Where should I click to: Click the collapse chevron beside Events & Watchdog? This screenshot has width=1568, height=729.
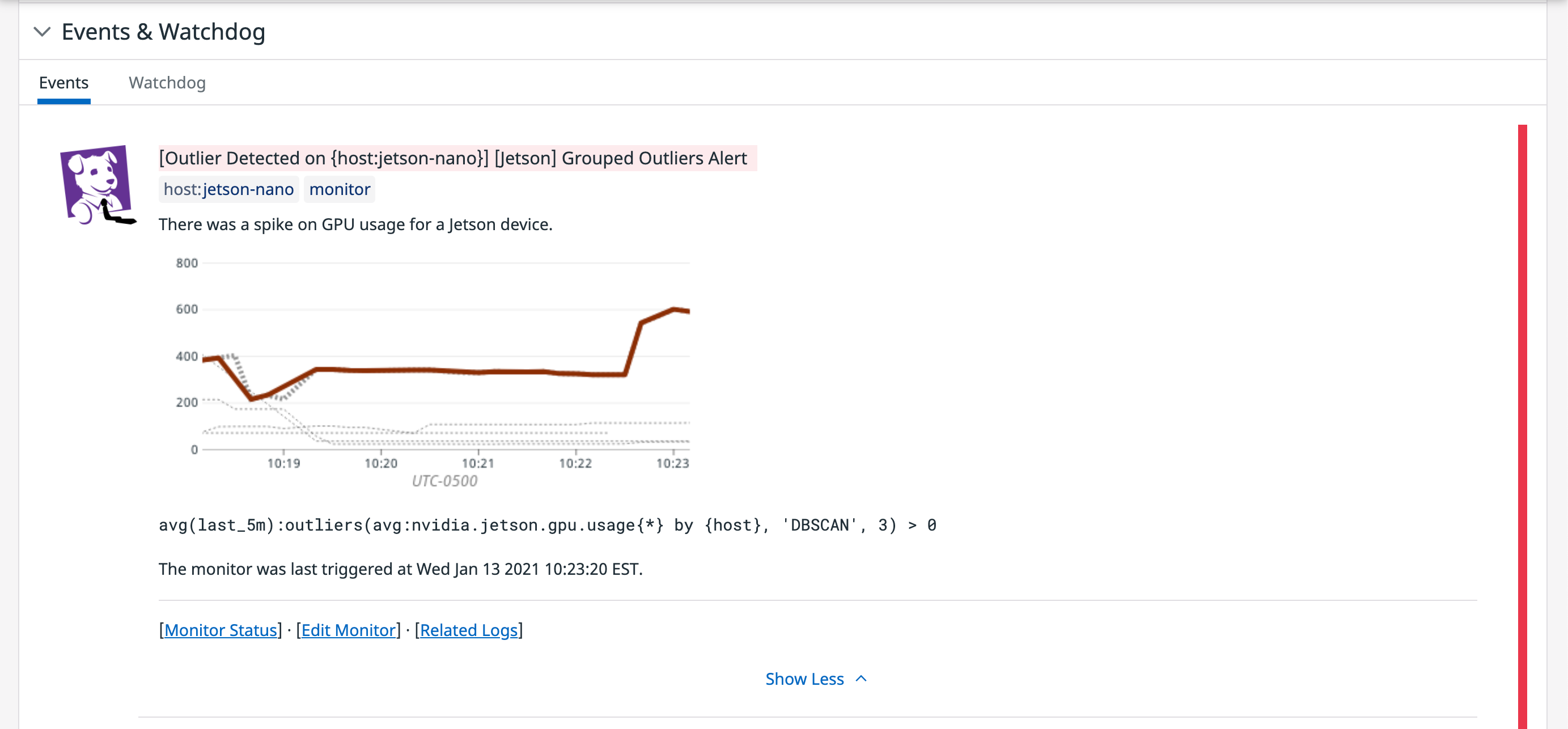(43, 32)
